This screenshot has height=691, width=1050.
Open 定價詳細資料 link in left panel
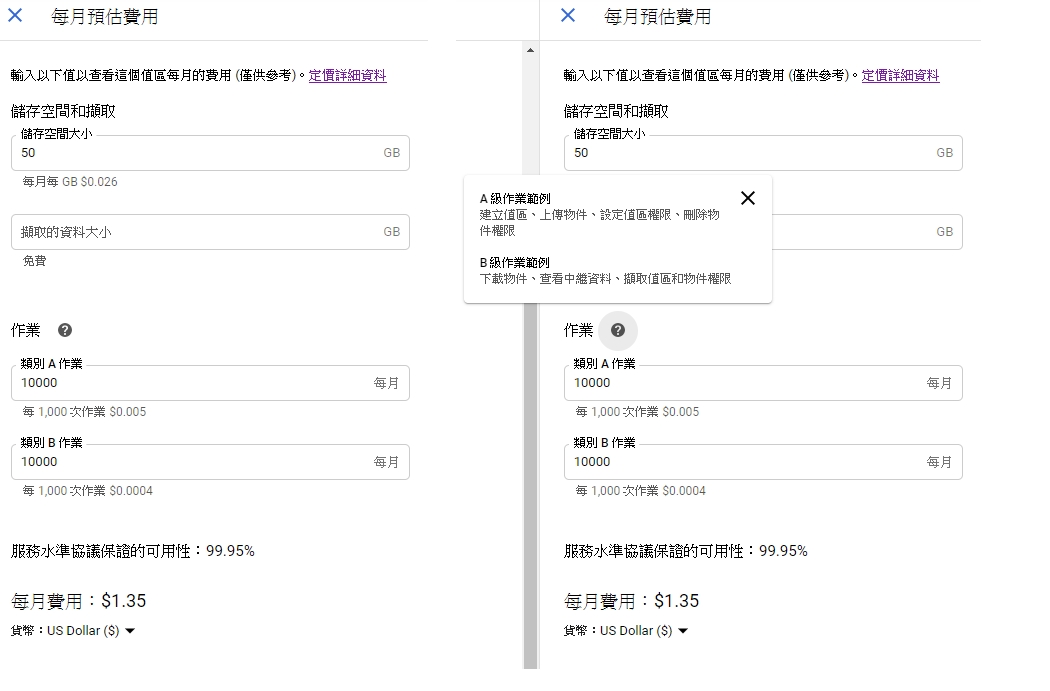pyautogui.click(x=347, y=76)
